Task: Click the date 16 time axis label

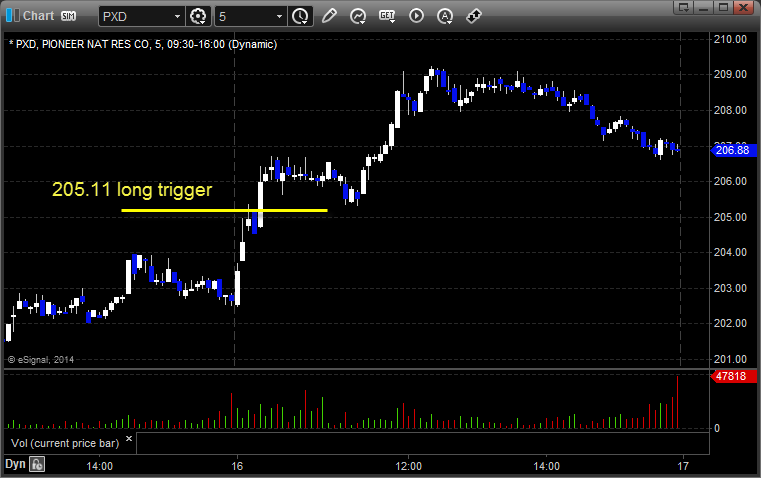Action: tap(237, 466)
